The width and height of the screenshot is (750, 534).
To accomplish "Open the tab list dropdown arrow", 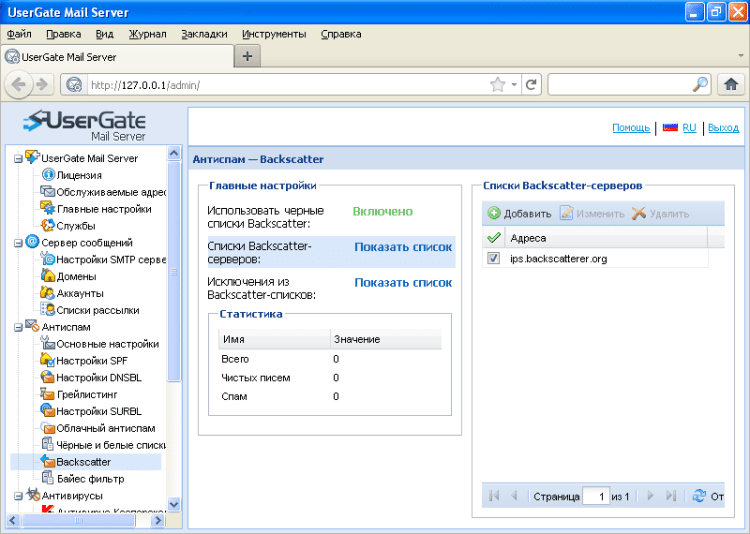I will coord(741,56).
